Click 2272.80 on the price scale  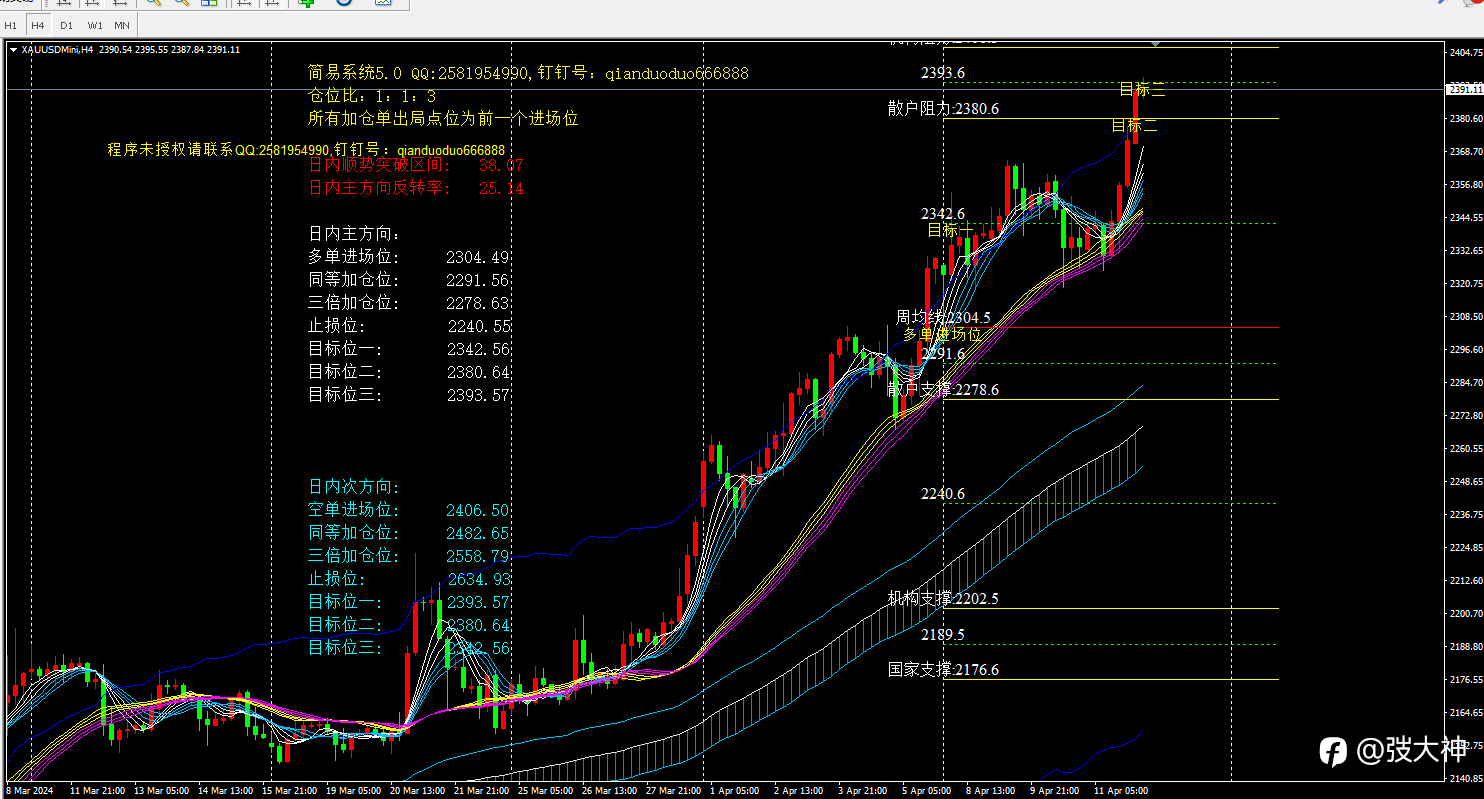(x=1465, y=415)
